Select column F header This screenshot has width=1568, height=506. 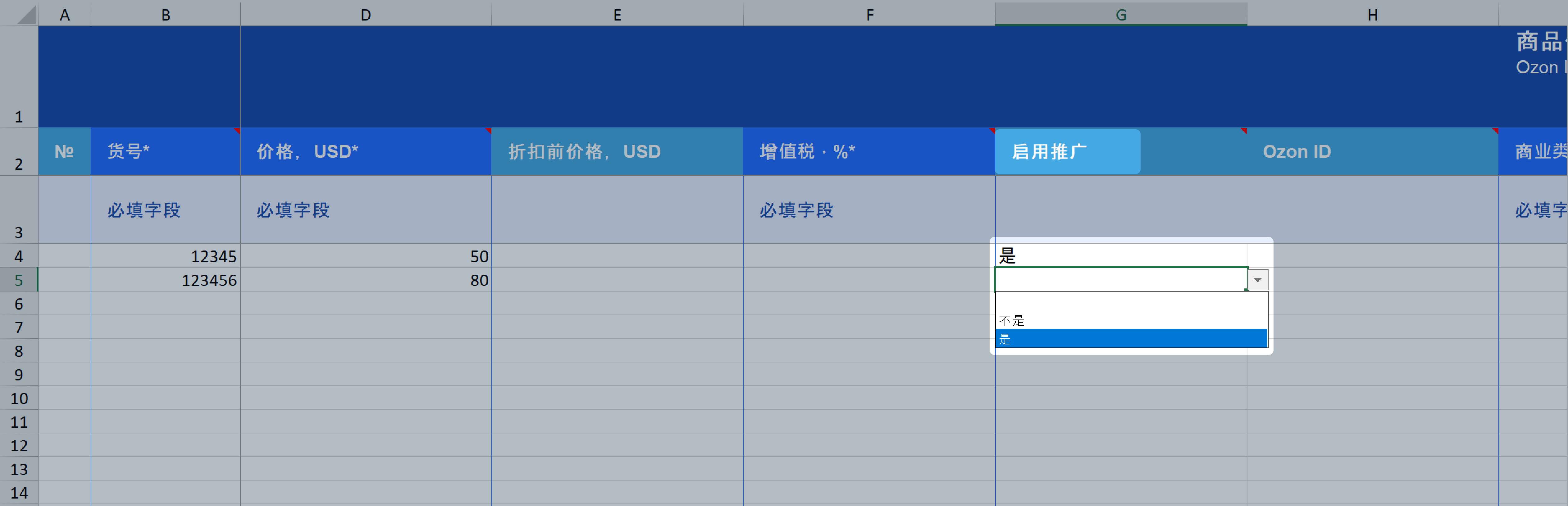pyautogui.click(x=869, y=15)
